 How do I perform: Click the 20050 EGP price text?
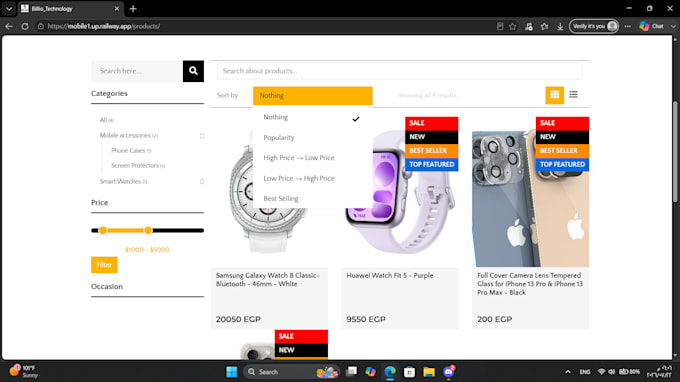[x=238, y=319]
